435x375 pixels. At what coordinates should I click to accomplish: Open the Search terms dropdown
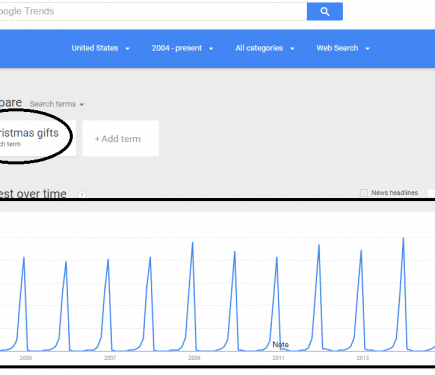pyautogui.click(x=57, y=104)
